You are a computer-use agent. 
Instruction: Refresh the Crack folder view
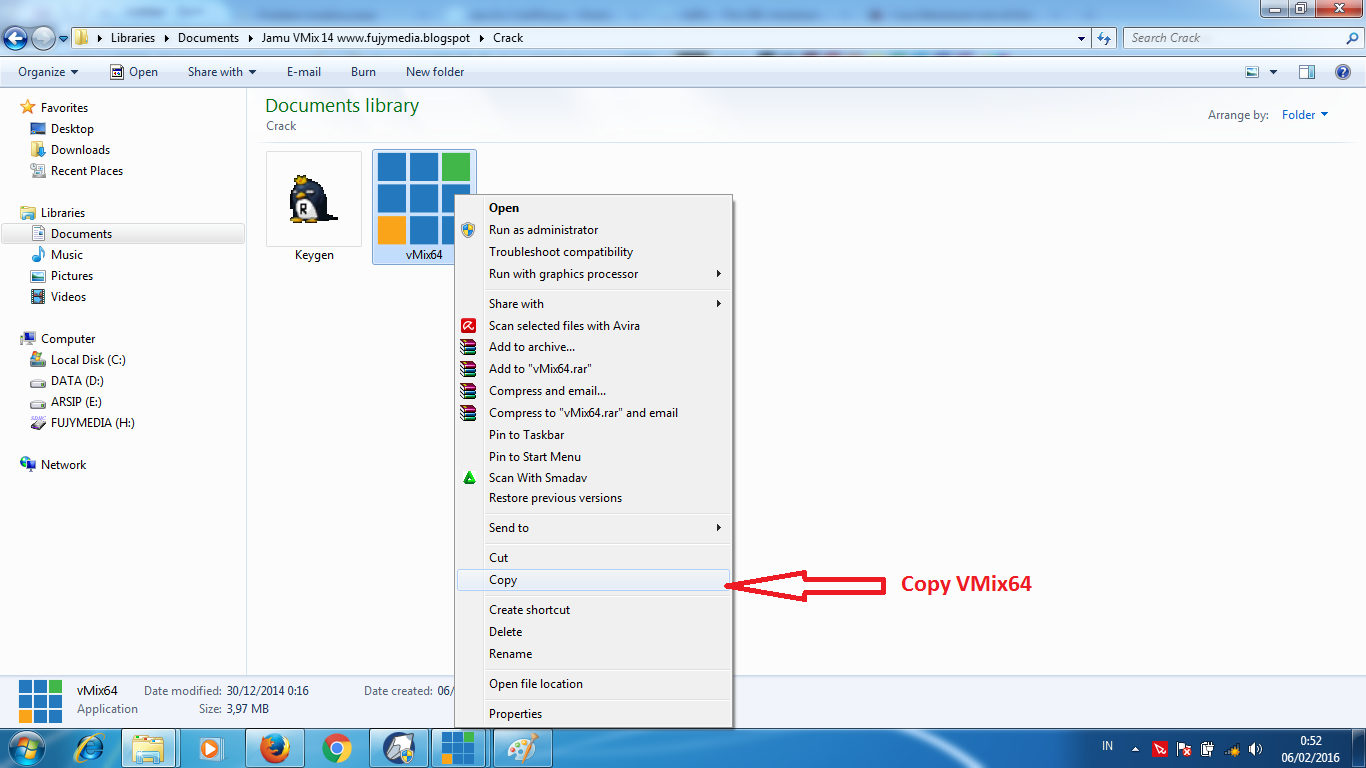pyautogui.click(x=1104, y=38)
